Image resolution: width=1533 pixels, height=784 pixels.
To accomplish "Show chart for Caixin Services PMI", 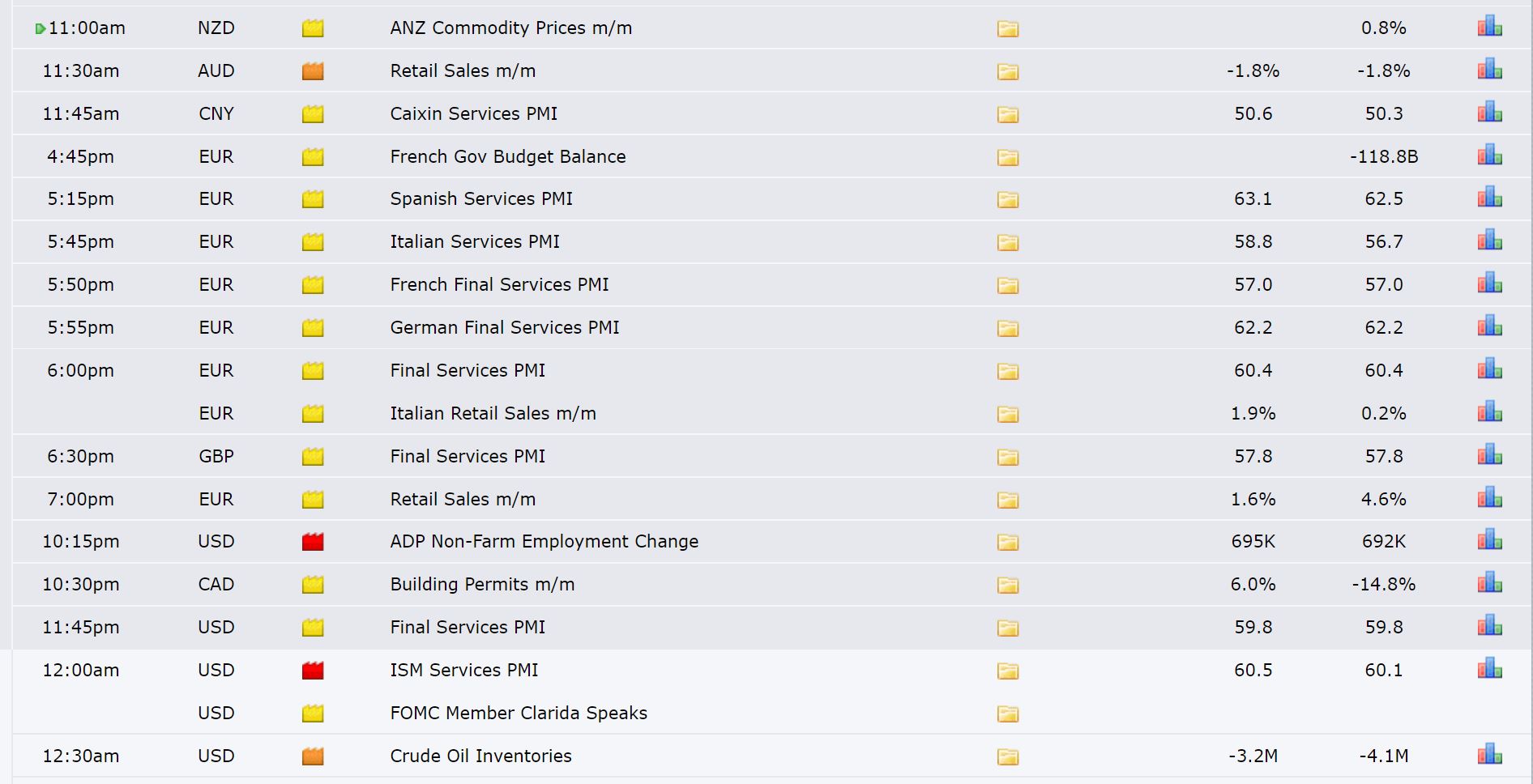I will point(1489,113).
